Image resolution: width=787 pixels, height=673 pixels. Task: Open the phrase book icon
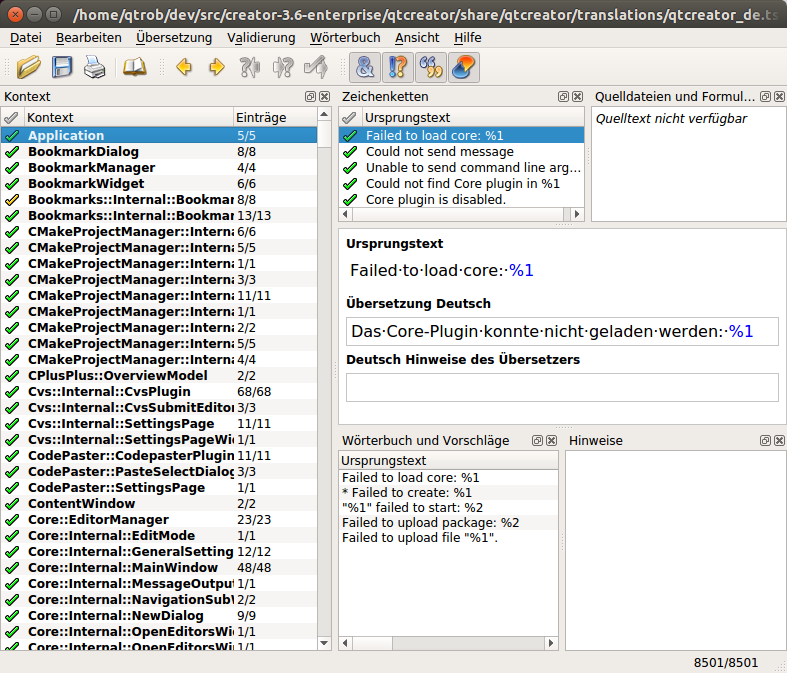point(133,68)
